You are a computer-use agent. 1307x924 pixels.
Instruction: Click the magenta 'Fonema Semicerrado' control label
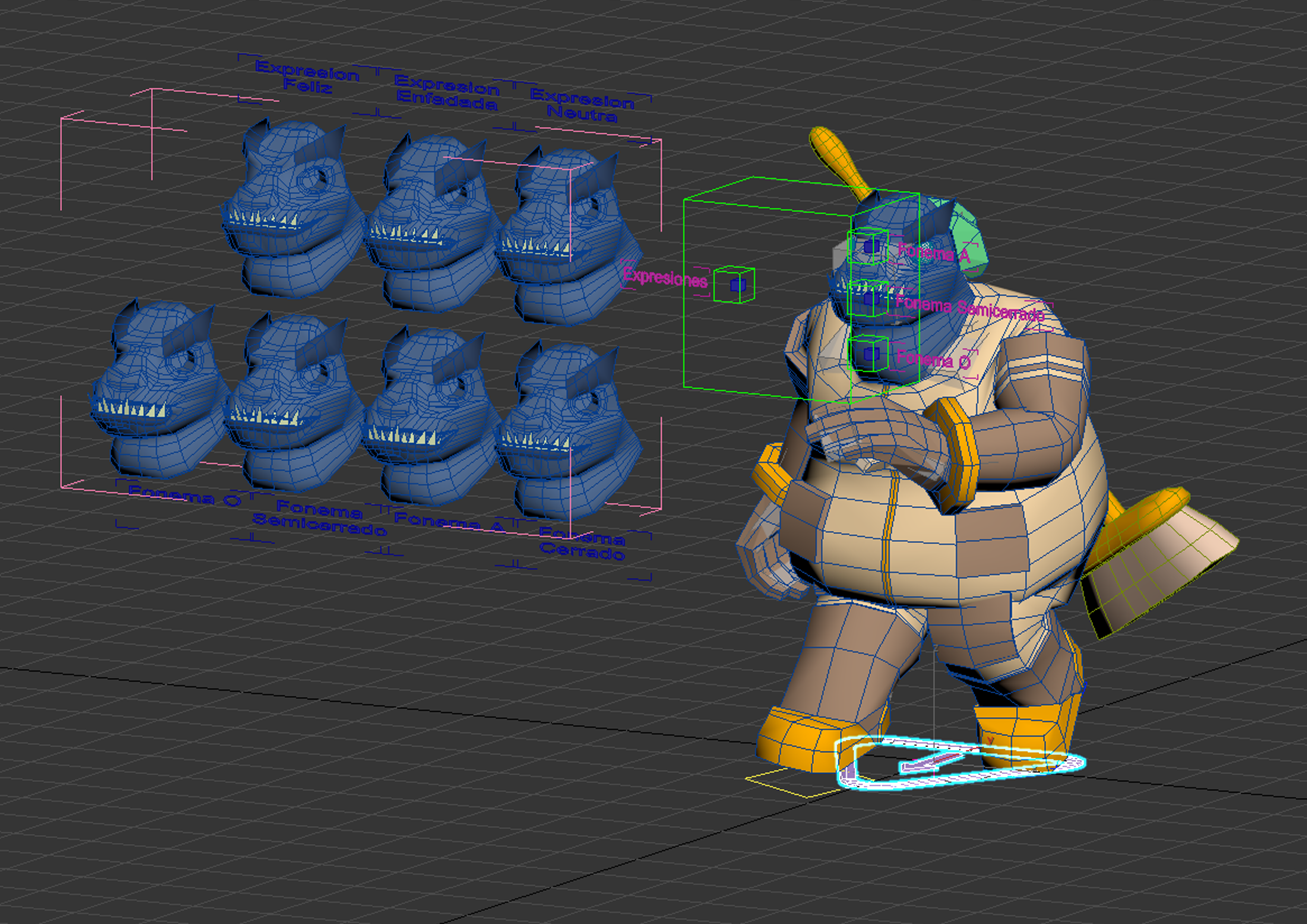(x=969, y=307)
